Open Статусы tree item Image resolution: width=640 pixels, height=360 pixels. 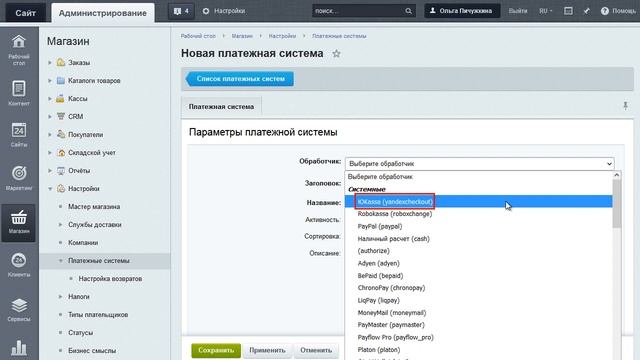tap(80, 333)
